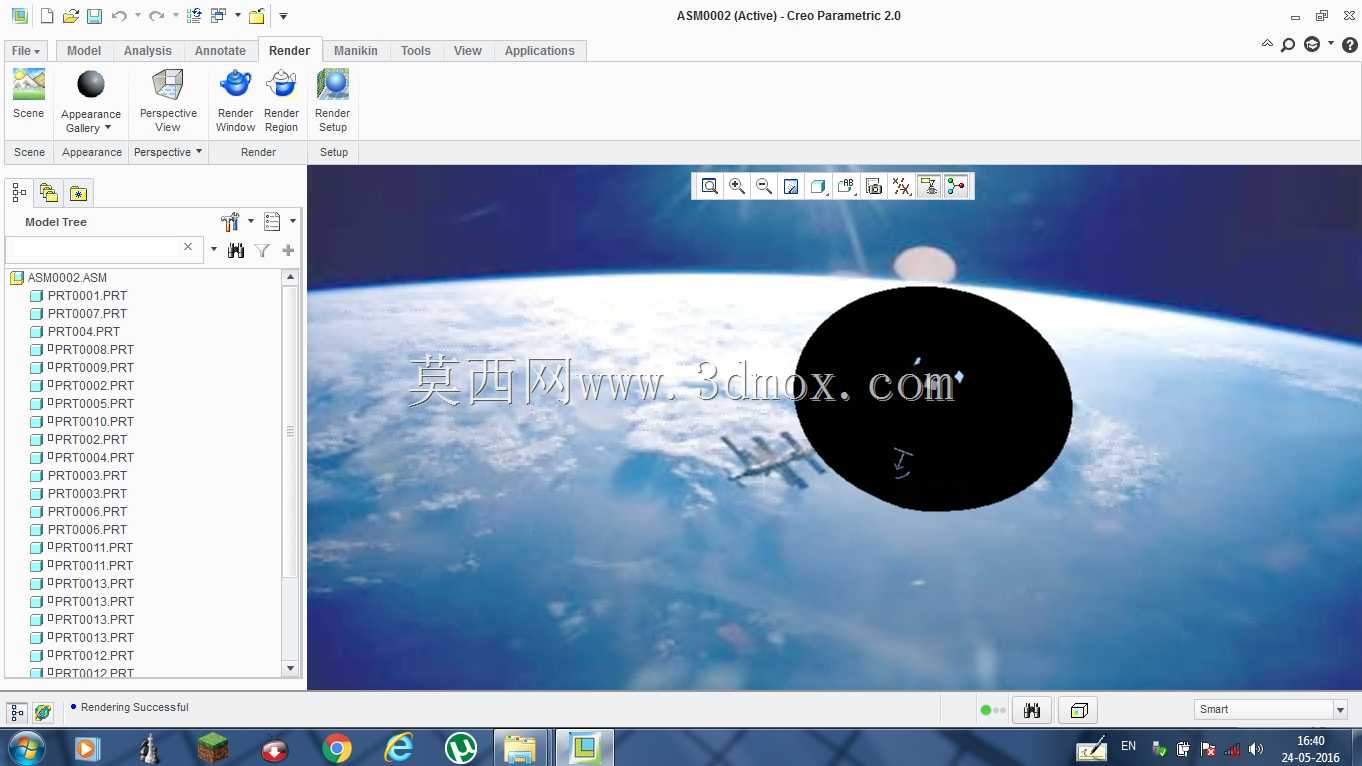1362x766 pixels.
Task: Click the plus icon beside the filter
Action: point(288,251)
